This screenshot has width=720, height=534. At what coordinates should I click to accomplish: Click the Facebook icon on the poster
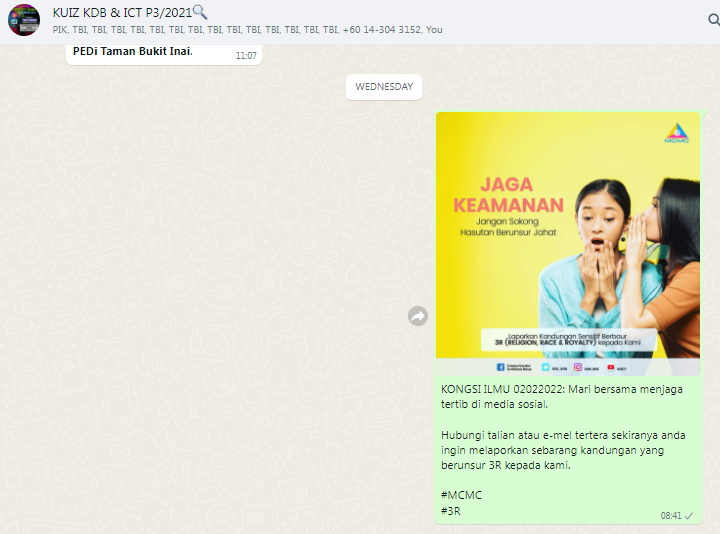click(500, 367)
